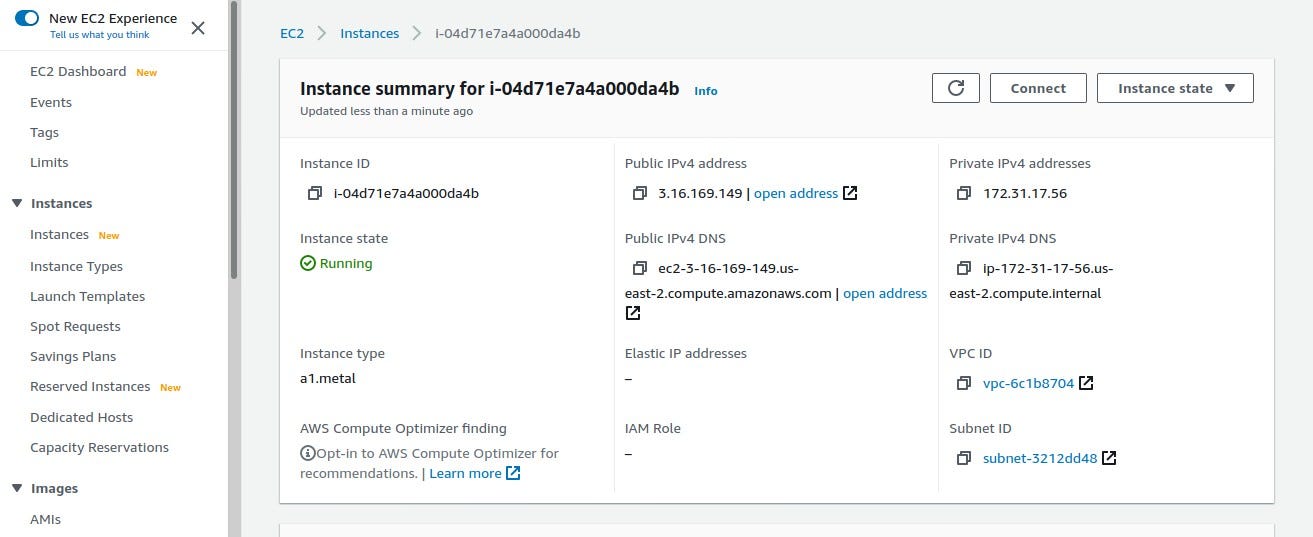Screen dimensions: 1313x537
Task: Copy the Subnet ID subnet-3212dd48
Action: pyautogui.click(x=964, y=458)
